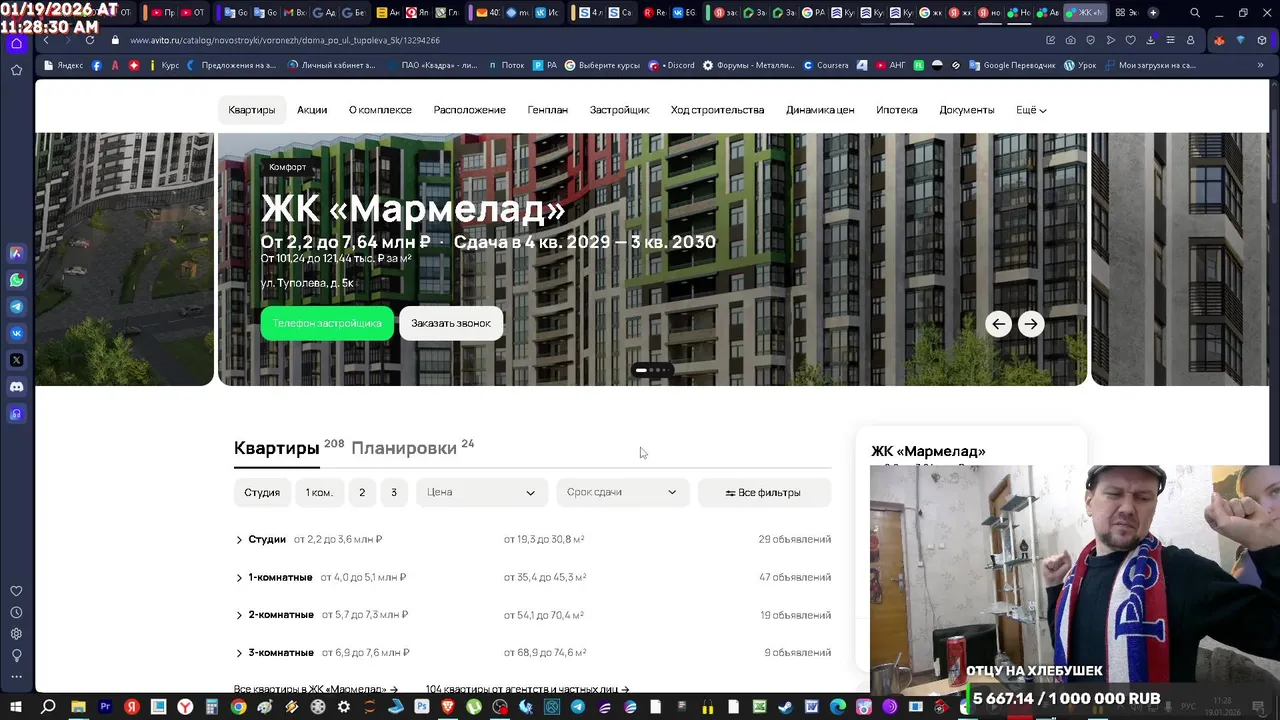Open sidebar settings gear icon

coord(16,634)
